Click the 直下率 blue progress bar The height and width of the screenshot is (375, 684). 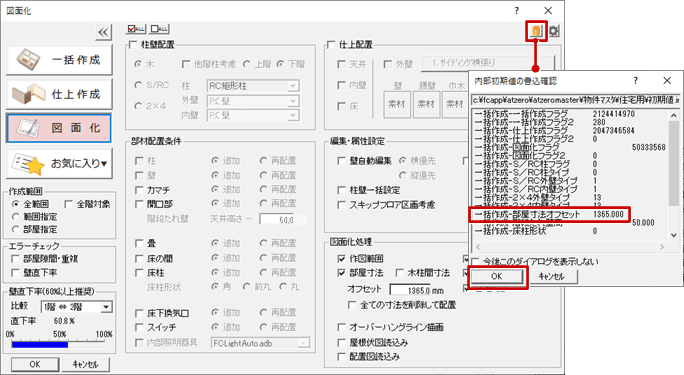click(x=40, y=344)
